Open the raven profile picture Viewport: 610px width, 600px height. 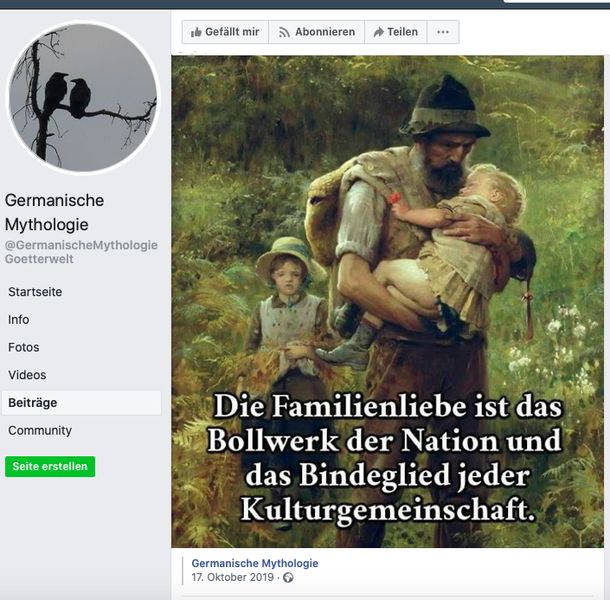tap(82, 97)
